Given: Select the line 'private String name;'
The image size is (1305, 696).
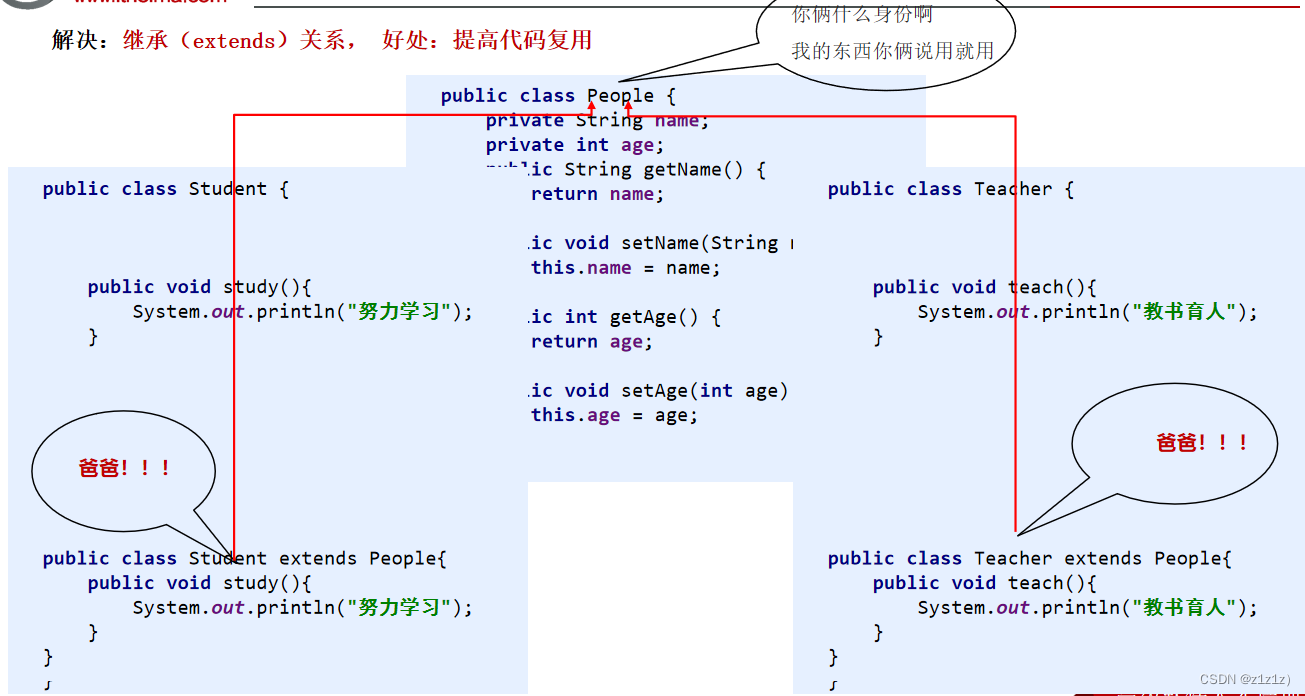Looking at the screenshot, I should coord(597,121).
